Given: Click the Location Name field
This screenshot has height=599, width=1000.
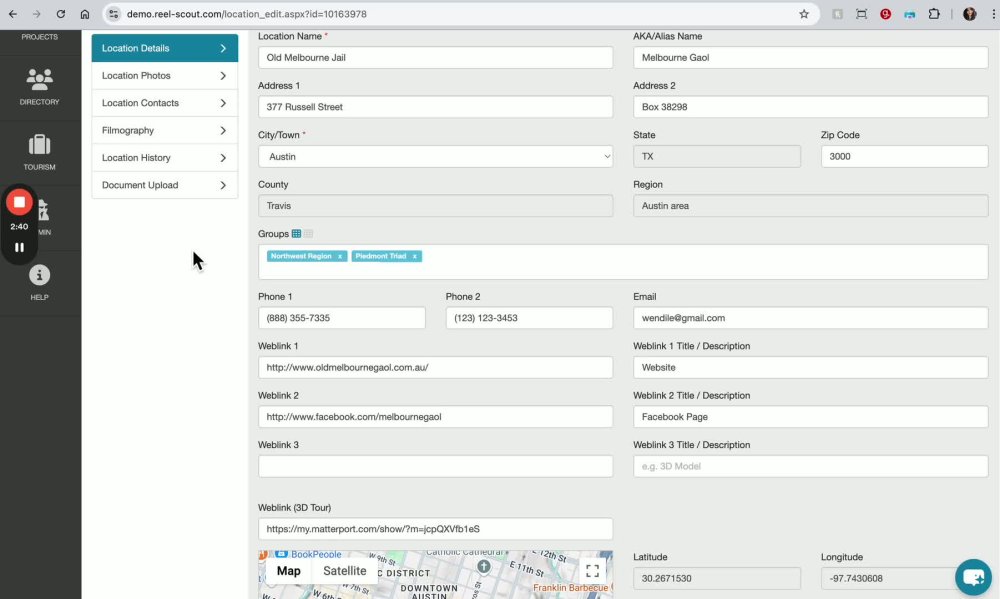Looking at the screenshot, I should pos(436,57).
